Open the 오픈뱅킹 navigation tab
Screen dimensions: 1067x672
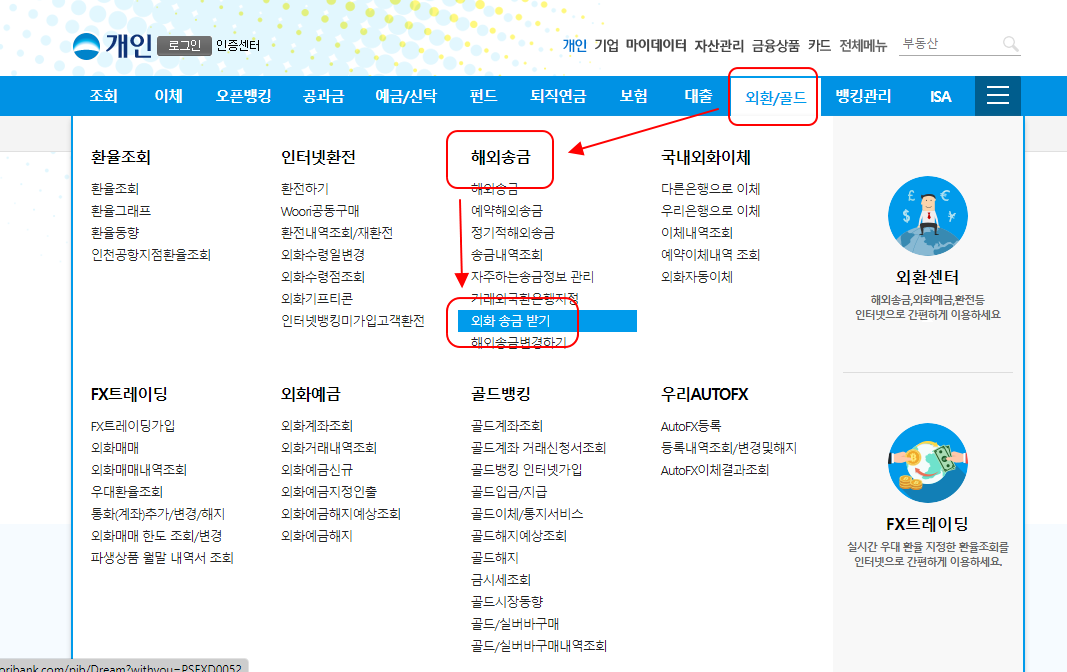pyautogui.click(x=244, y=96)
